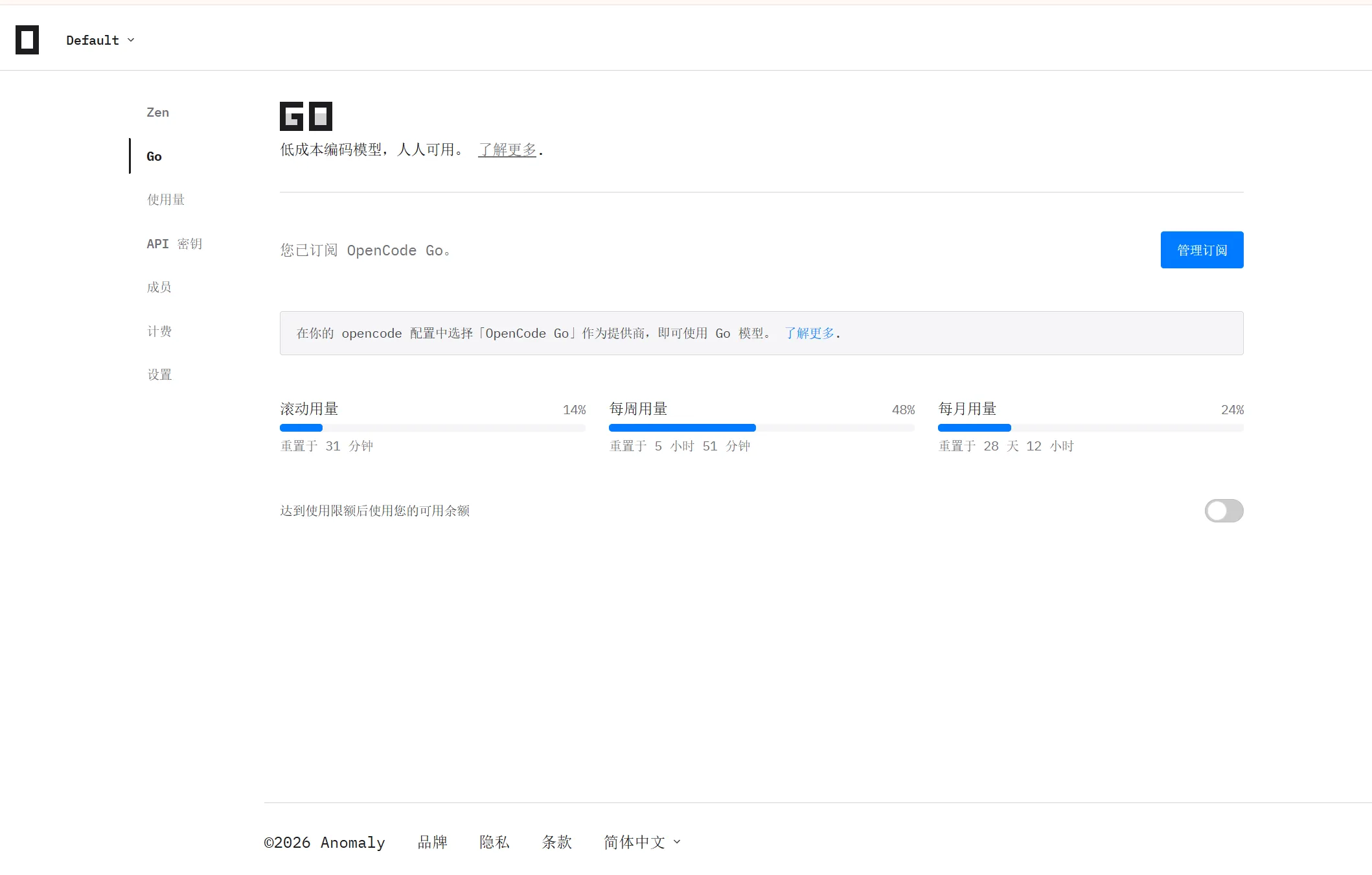Open the 设置 settings page

(x=159, y=375)
